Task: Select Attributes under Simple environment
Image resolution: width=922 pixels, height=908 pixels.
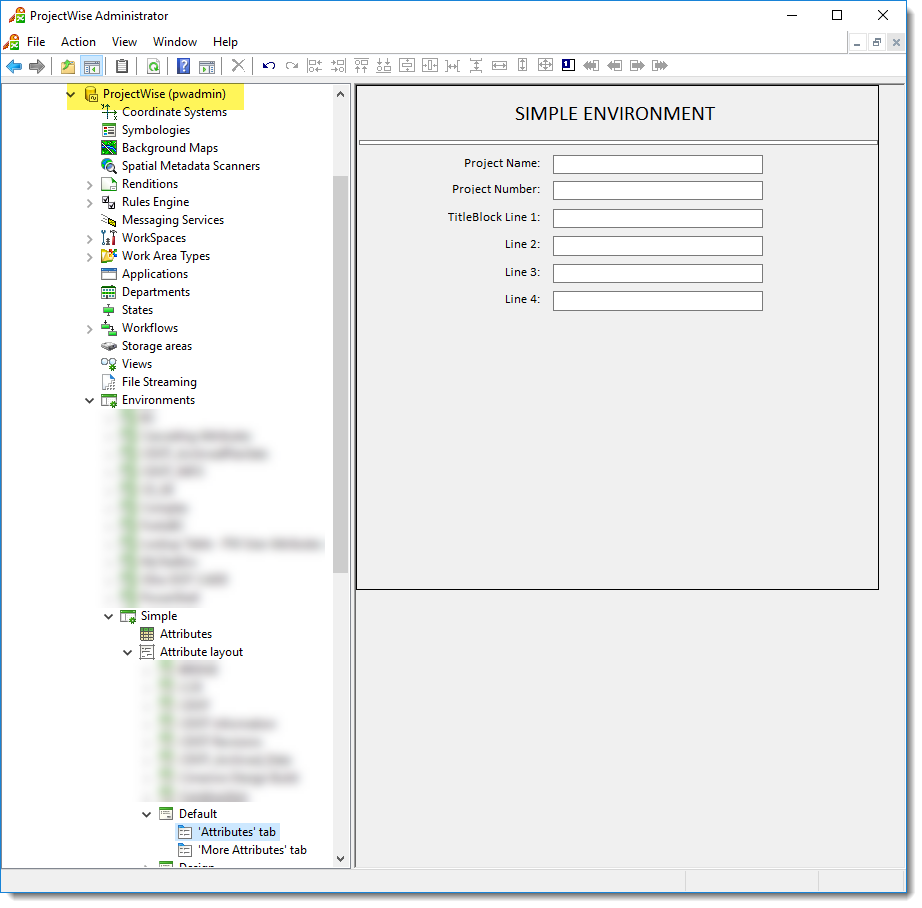Action: coord(186,634)
